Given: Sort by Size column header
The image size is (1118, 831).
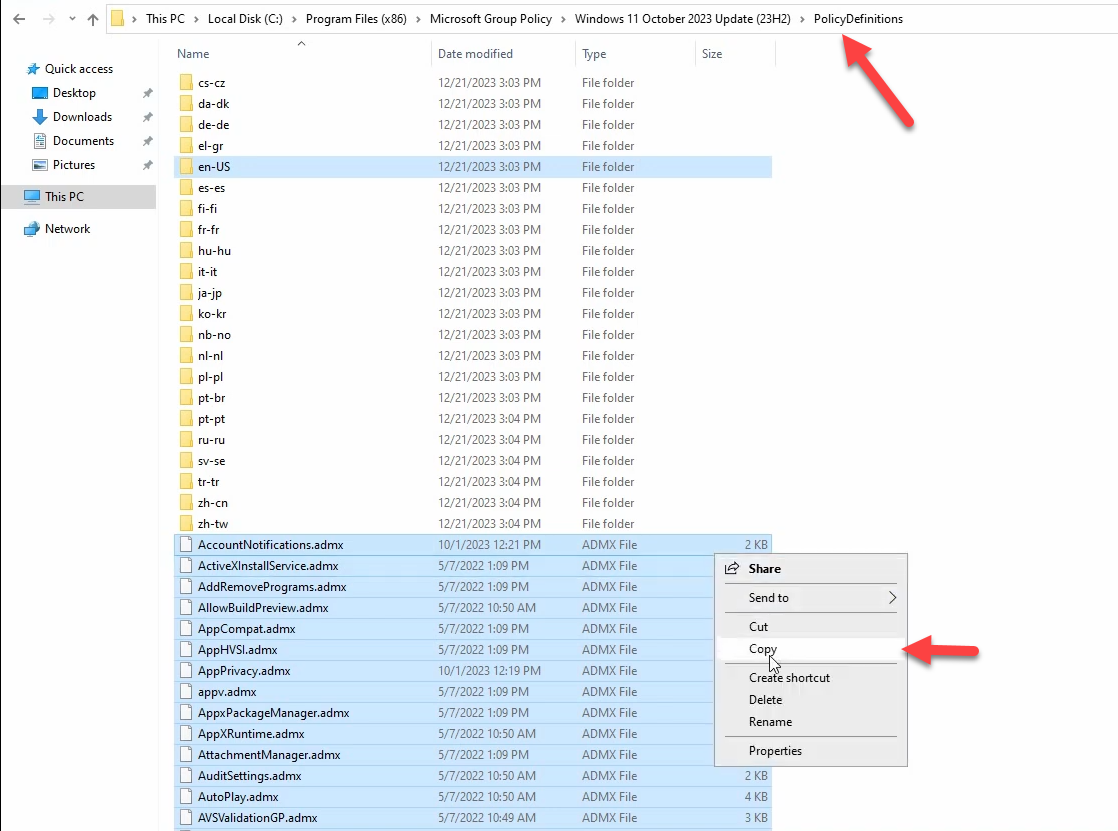Looking at the screenshot, I should coord(712,53).
